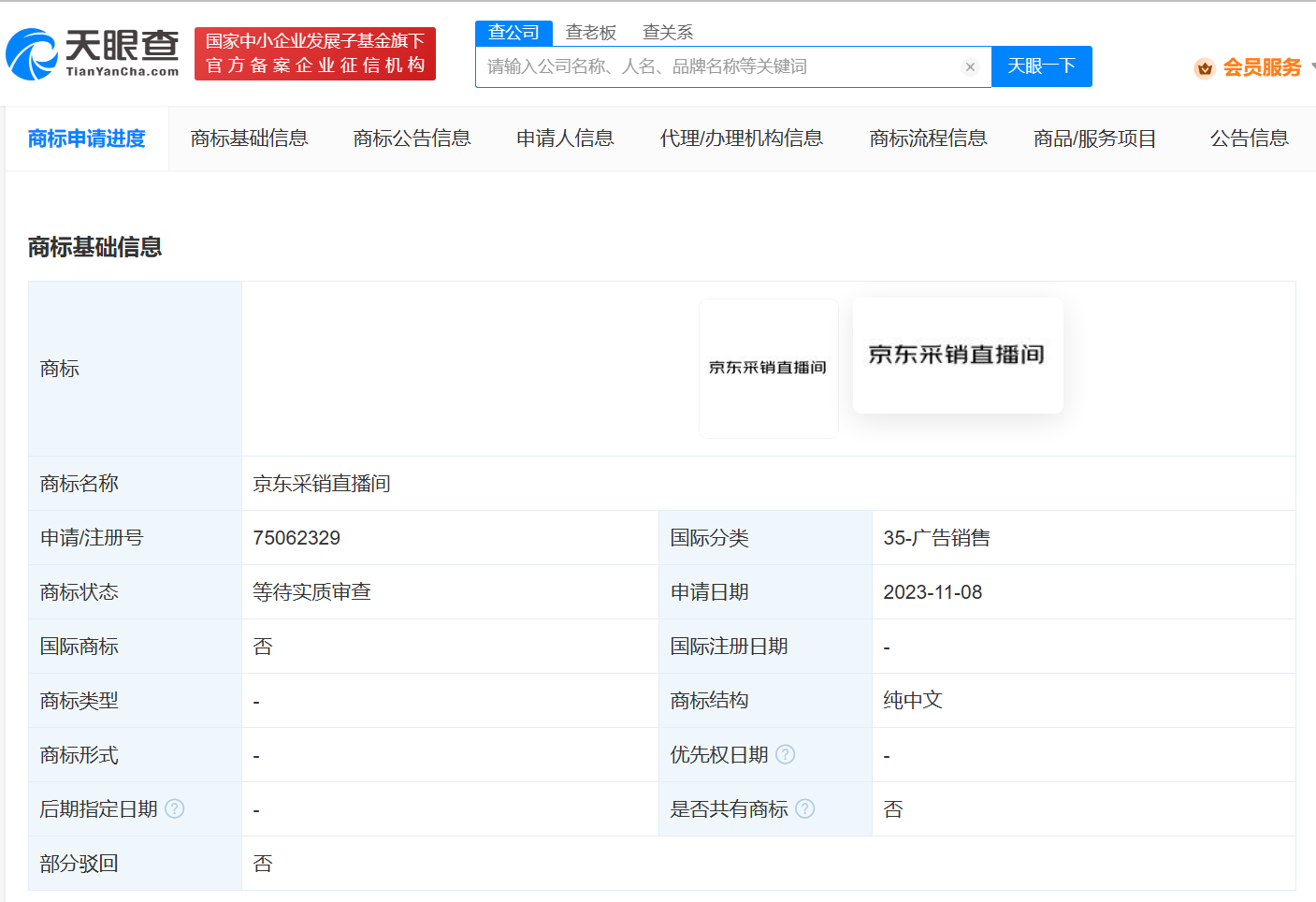
Task: Click the red 国家中小企业发展子基金 banner
Action: point(315,53)
